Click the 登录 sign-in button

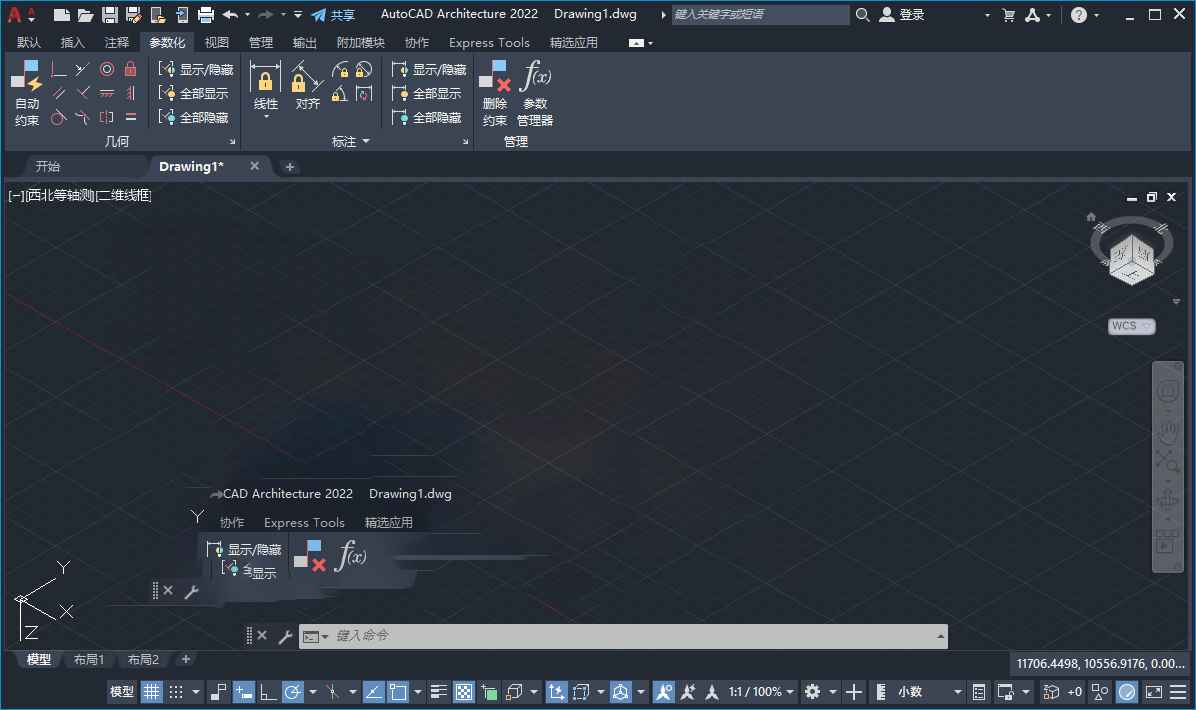(x=902, y=14)
